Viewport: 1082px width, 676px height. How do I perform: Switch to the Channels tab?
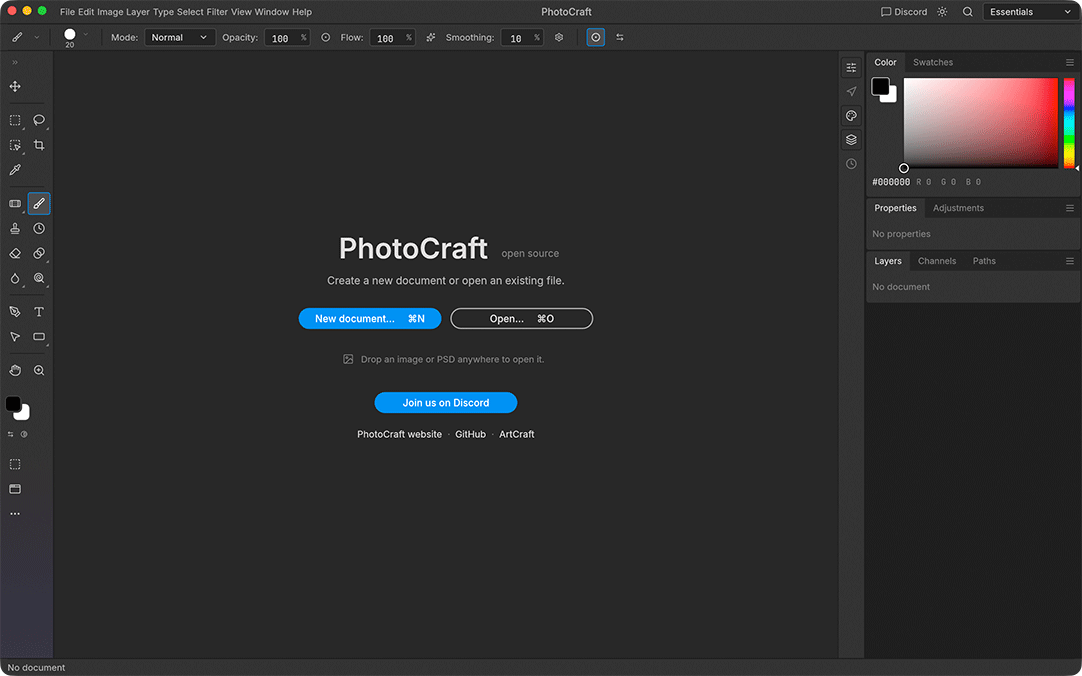coord(937,261)
